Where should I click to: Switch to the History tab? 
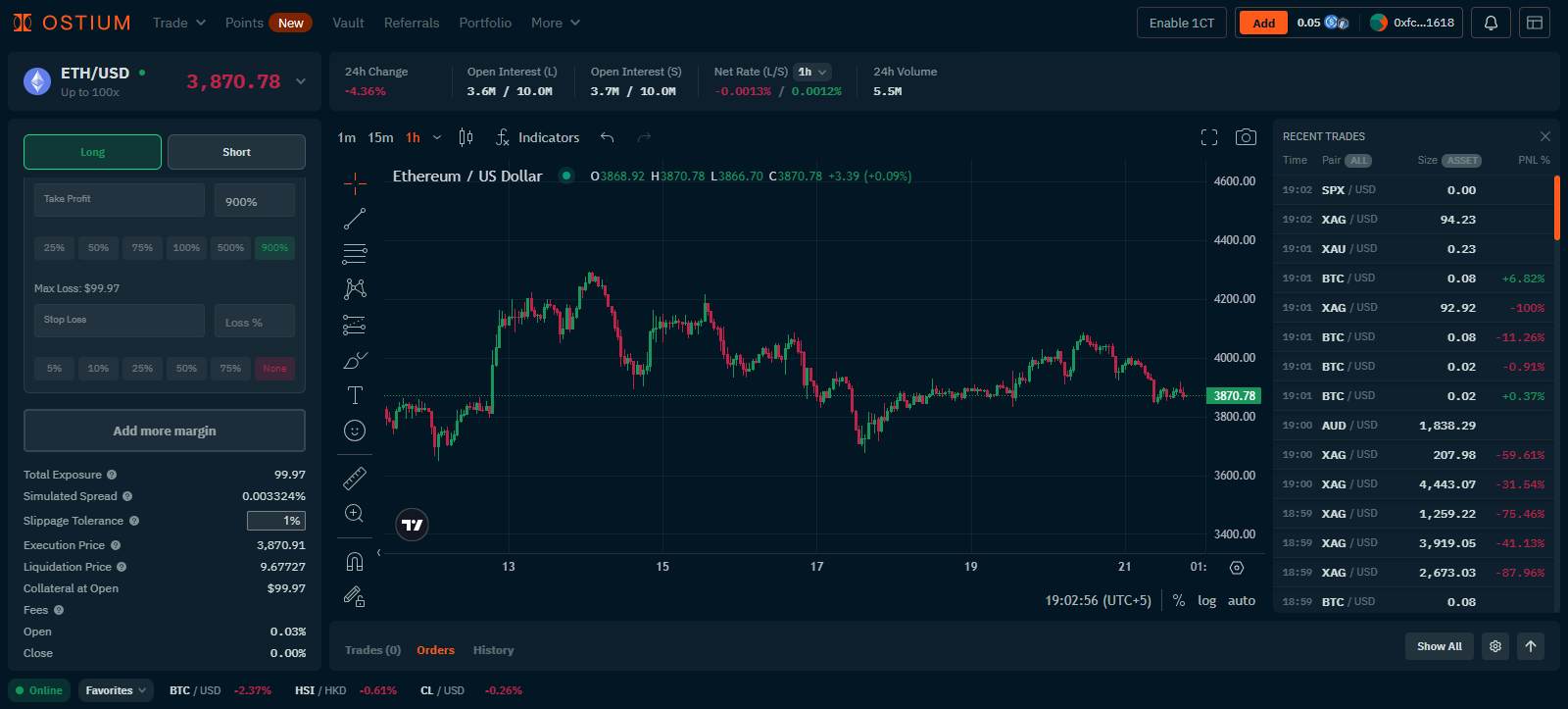493,650
